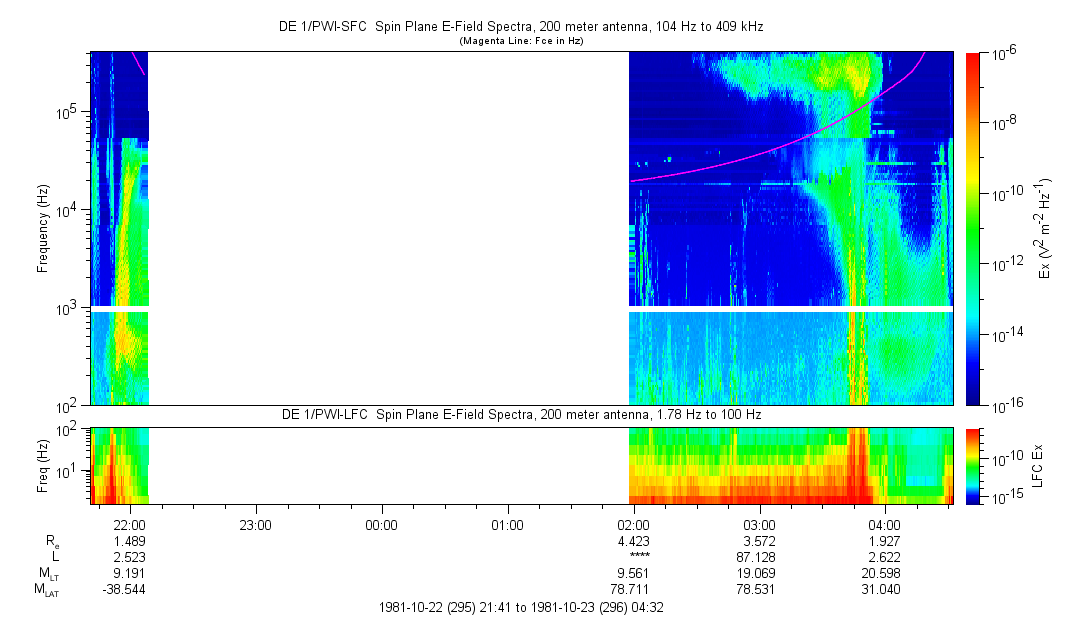Click the DE 1/PWI-SFC plot title
1083x620 pixels.
click(520, 28)
